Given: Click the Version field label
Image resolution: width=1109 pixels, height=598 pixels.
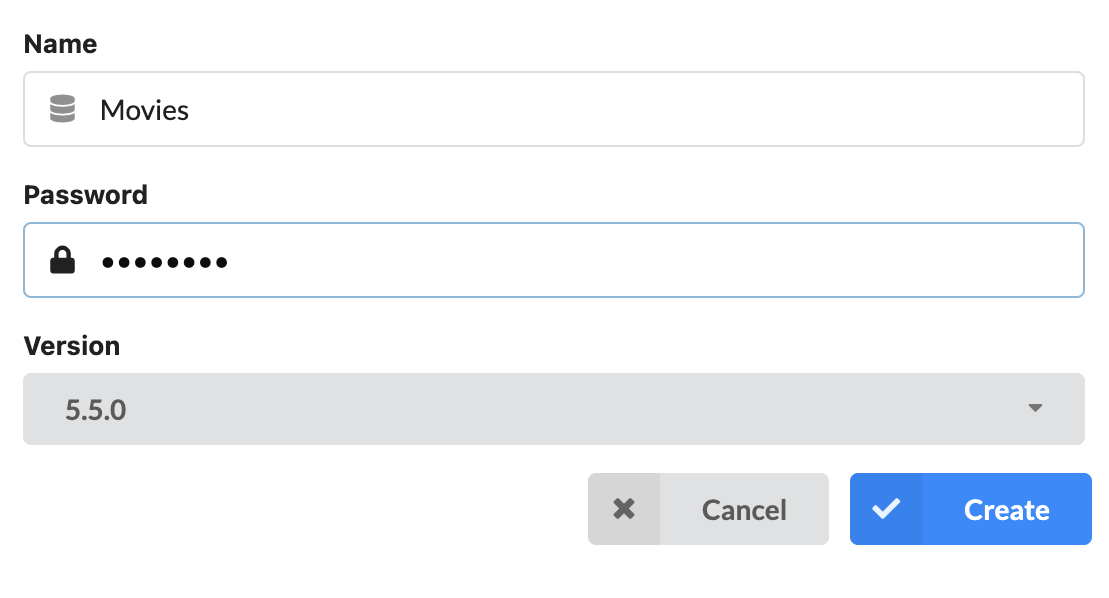Looking at the screenshot, I should 71,346.
